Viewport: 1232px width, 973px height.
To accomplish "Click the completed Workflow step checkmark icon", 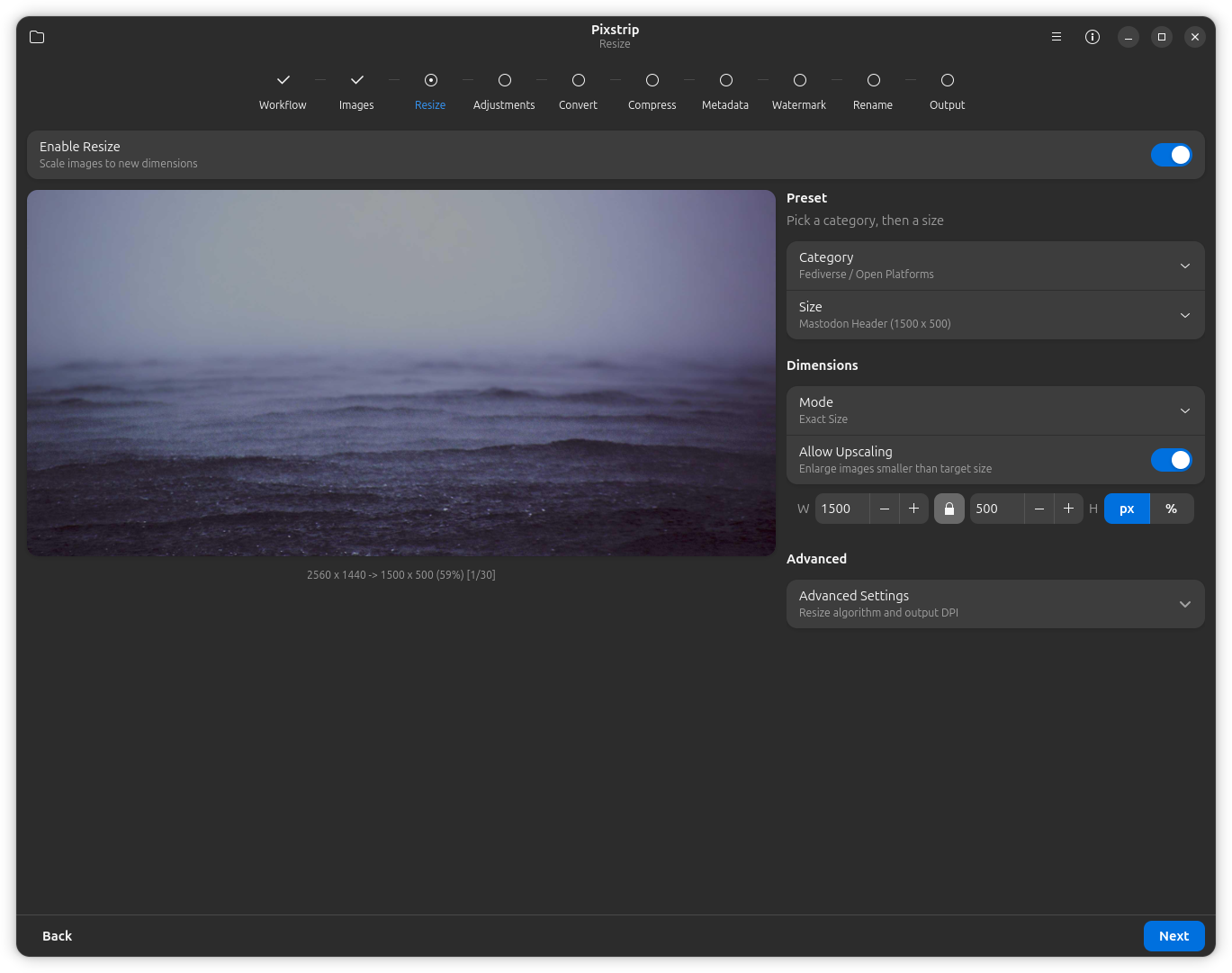I will tap(283, 80).
